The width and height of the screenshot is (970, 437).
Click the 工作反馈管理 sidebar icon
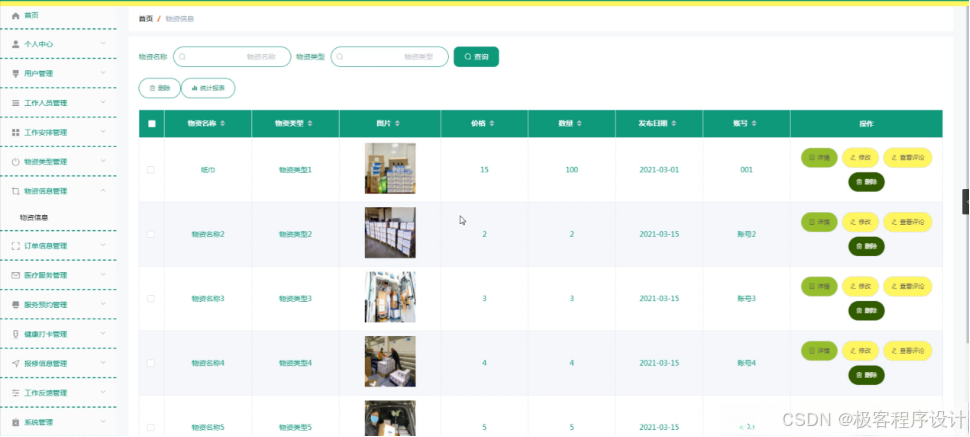pyautogui.click(x=16, y=392)
